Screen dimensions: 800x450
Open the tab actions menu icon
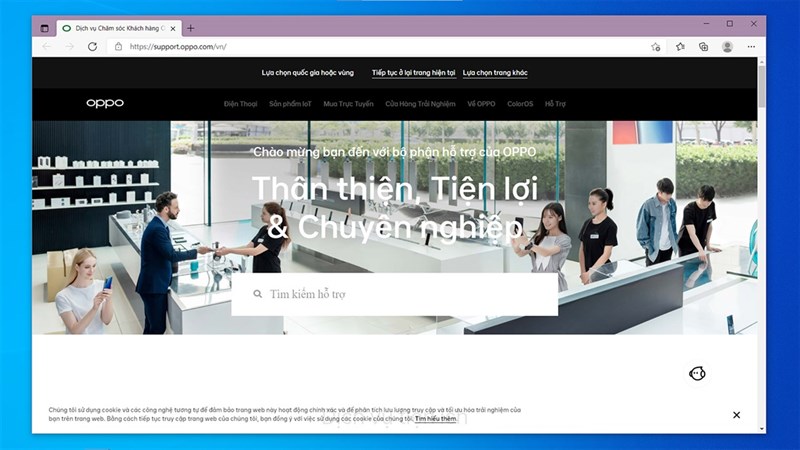(x=44, y=29)
